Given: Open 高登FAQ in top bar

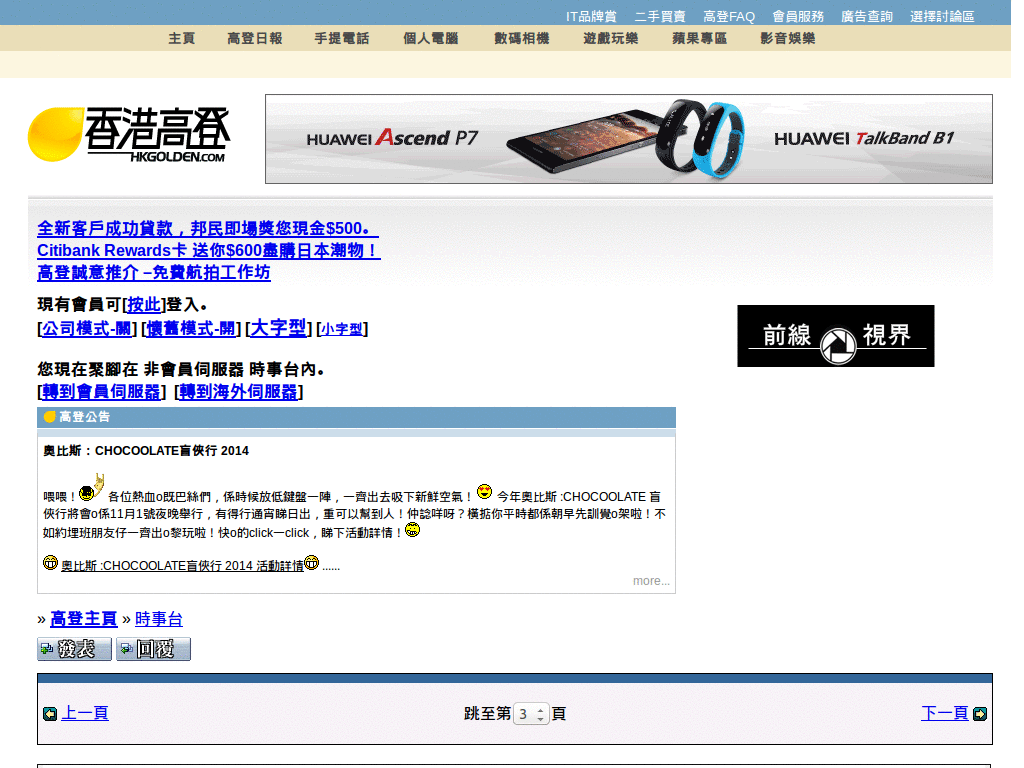Looking at the screenshot, I should tap(729, 16).
